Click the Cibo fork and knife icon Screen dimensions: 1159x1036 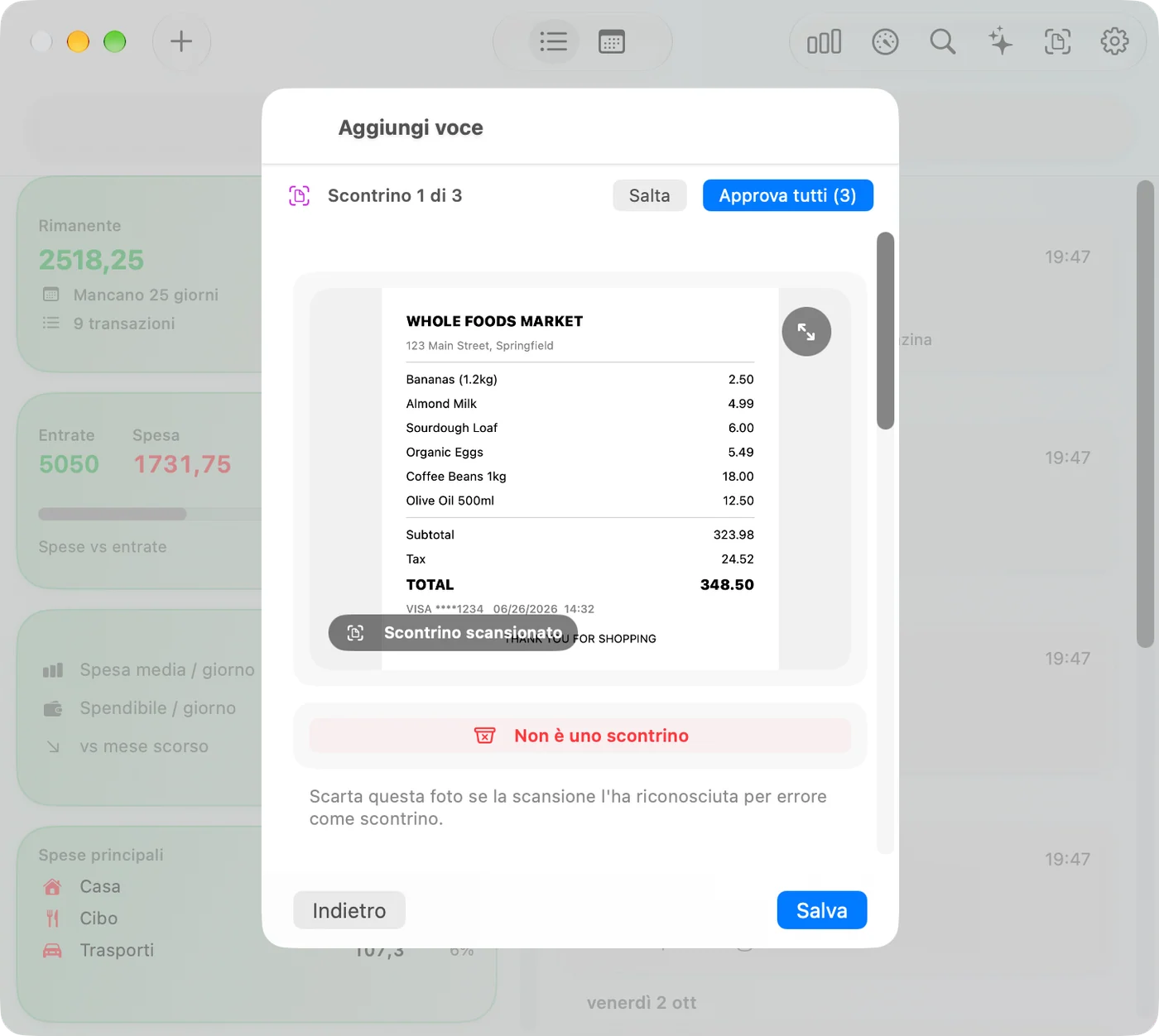tap(52, 918)
